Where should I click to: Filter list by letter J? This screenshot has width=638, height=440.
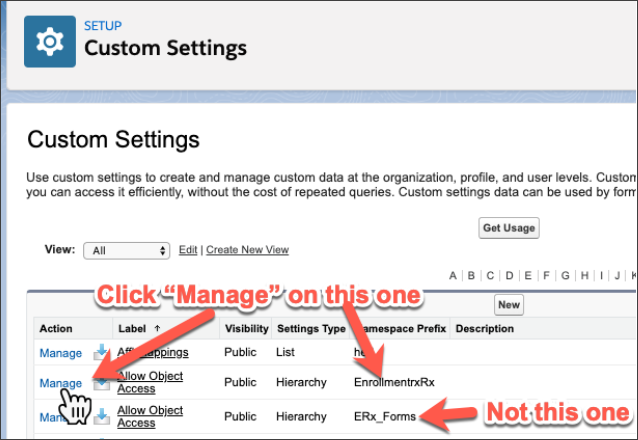[615, 276]
